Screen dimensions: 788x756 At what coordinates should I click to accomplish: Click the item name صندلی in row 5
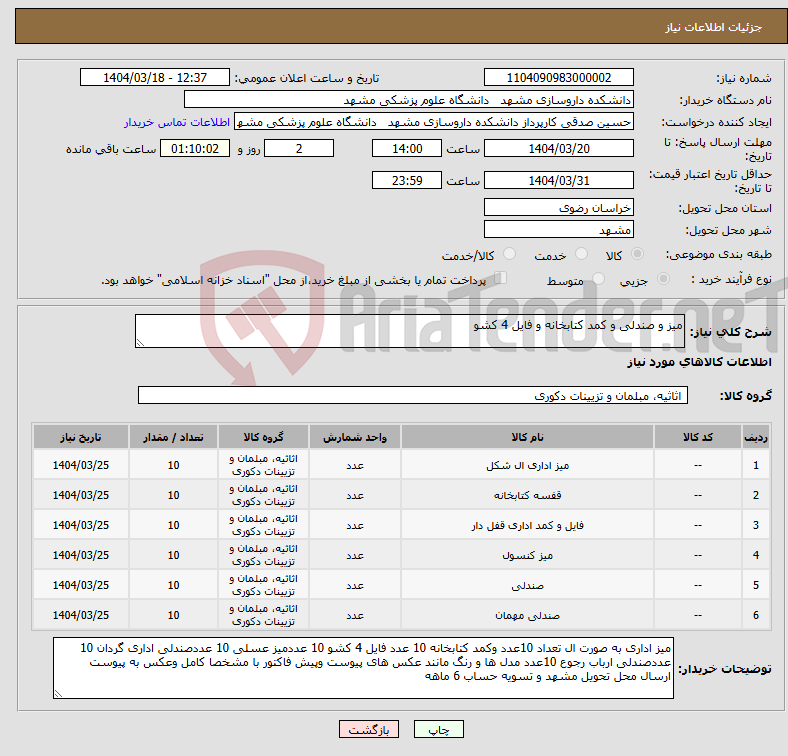[527, 585]
